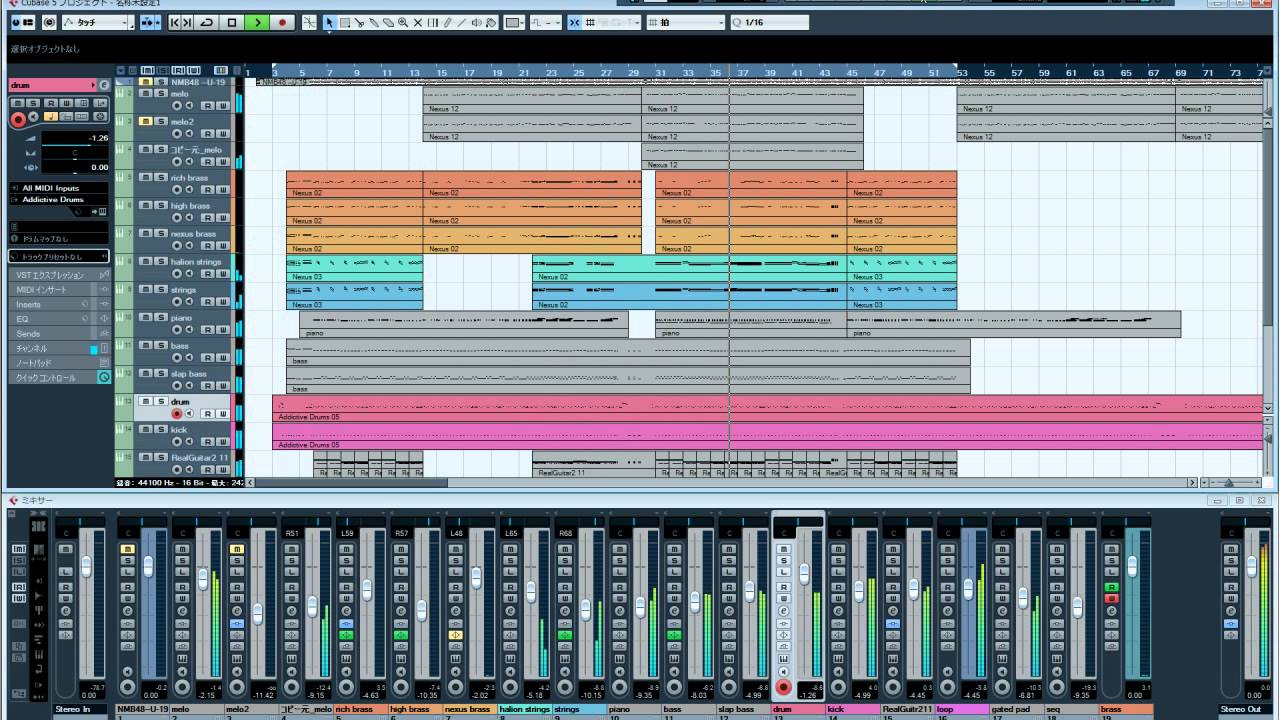The image size is (1280, 720).
Task: Open the Addictive Drums output dropdown
Action: click(x=60, y=200)
